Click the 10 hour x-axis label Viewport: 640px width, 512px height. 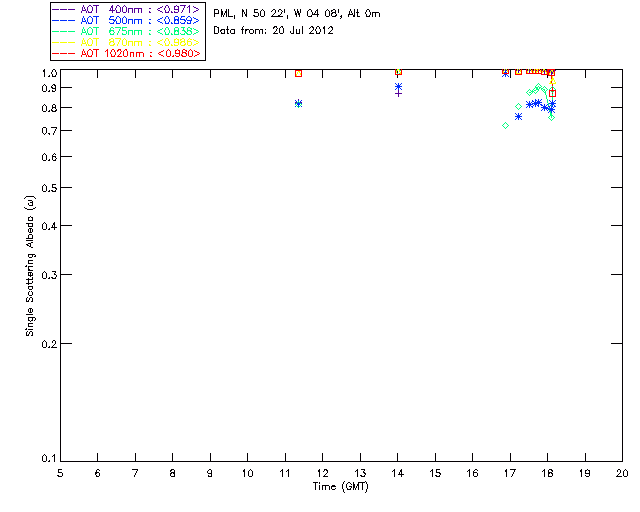tap(248, 474)
